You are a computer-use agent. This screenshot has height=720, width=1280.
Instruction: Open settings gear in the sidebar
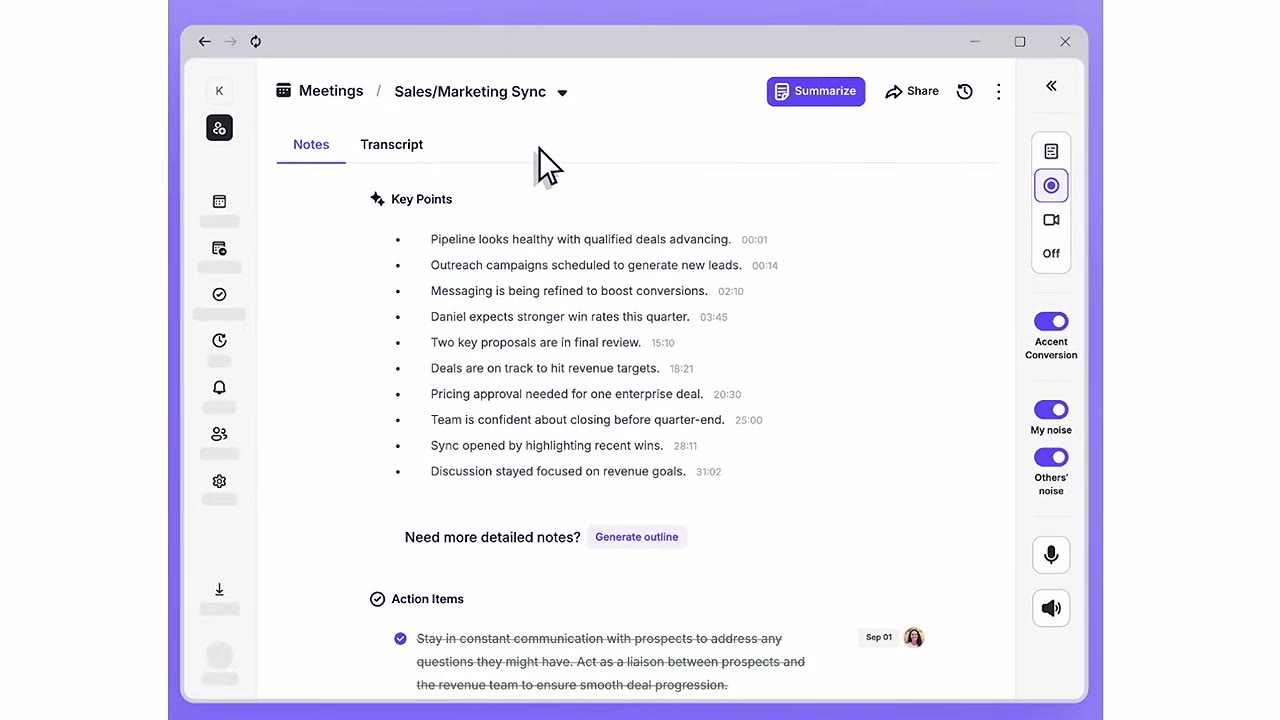(219, 481)
